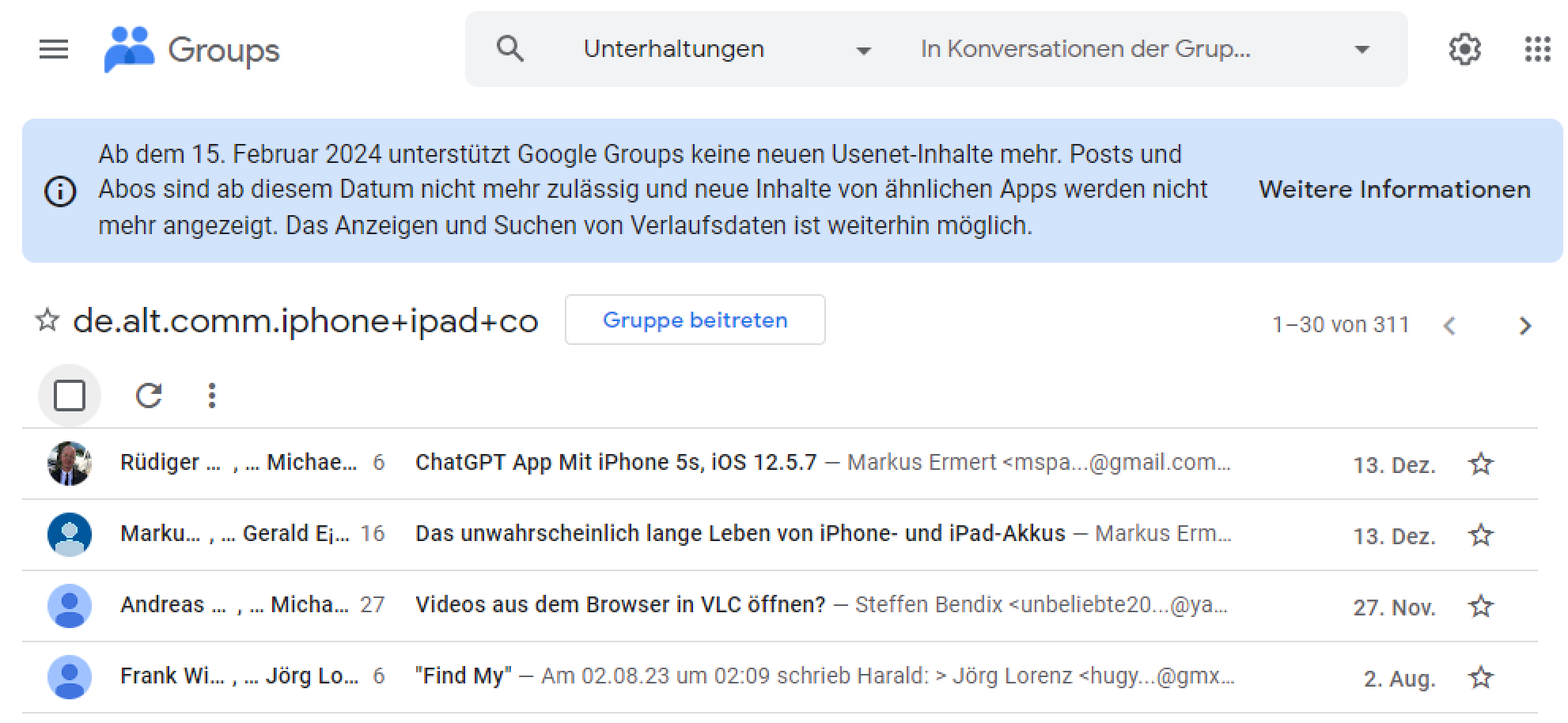Open the three-dot more options menu
1568x723 pixels.
point(211,396)
